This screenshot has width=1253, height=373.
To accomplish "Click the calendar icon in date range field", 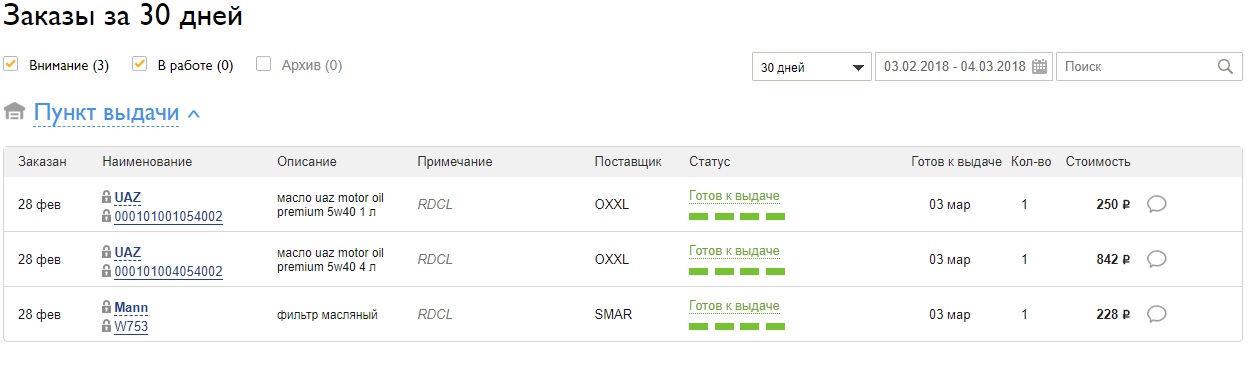I will click(1039, 67).
